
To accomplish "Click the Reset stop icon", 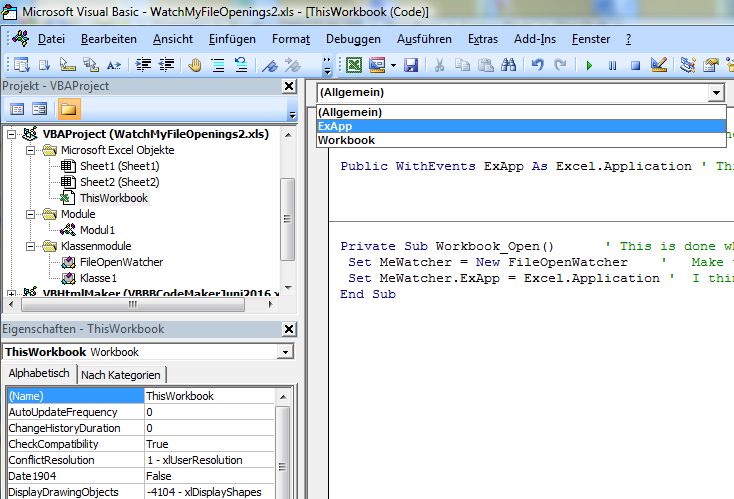I will [x=635, y=65].
